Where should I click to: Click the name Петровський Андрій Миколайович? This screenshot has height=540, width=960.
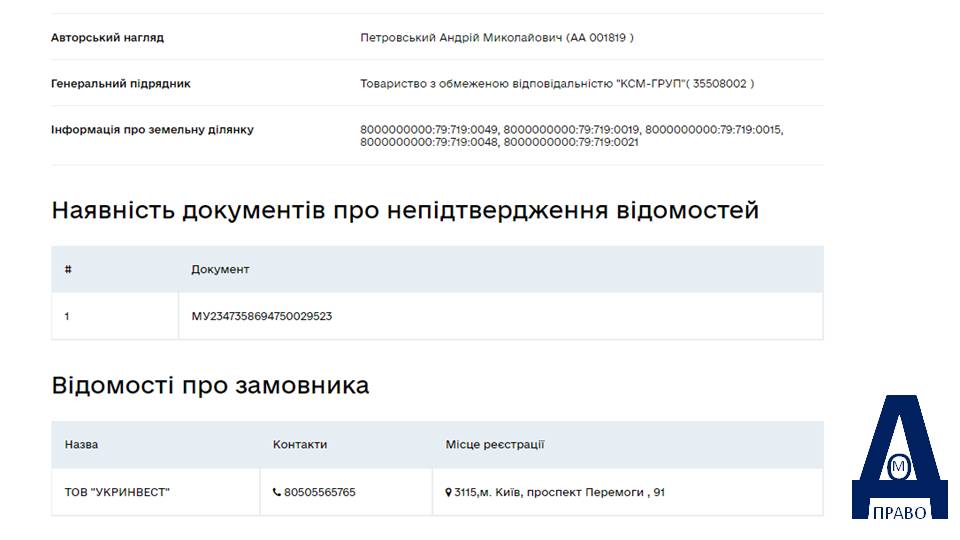(x=461, y=38)
